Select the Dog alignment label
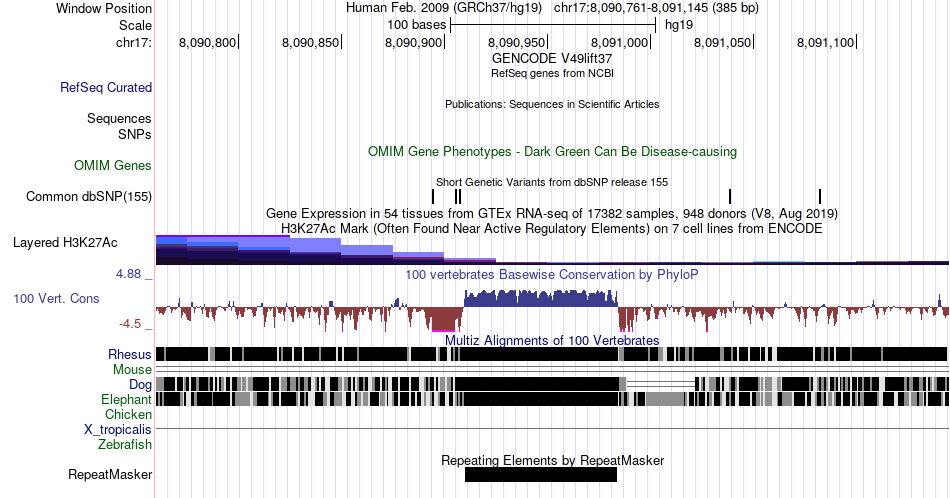The width and height of the screenshot is (950, 498). click(140, 385)
